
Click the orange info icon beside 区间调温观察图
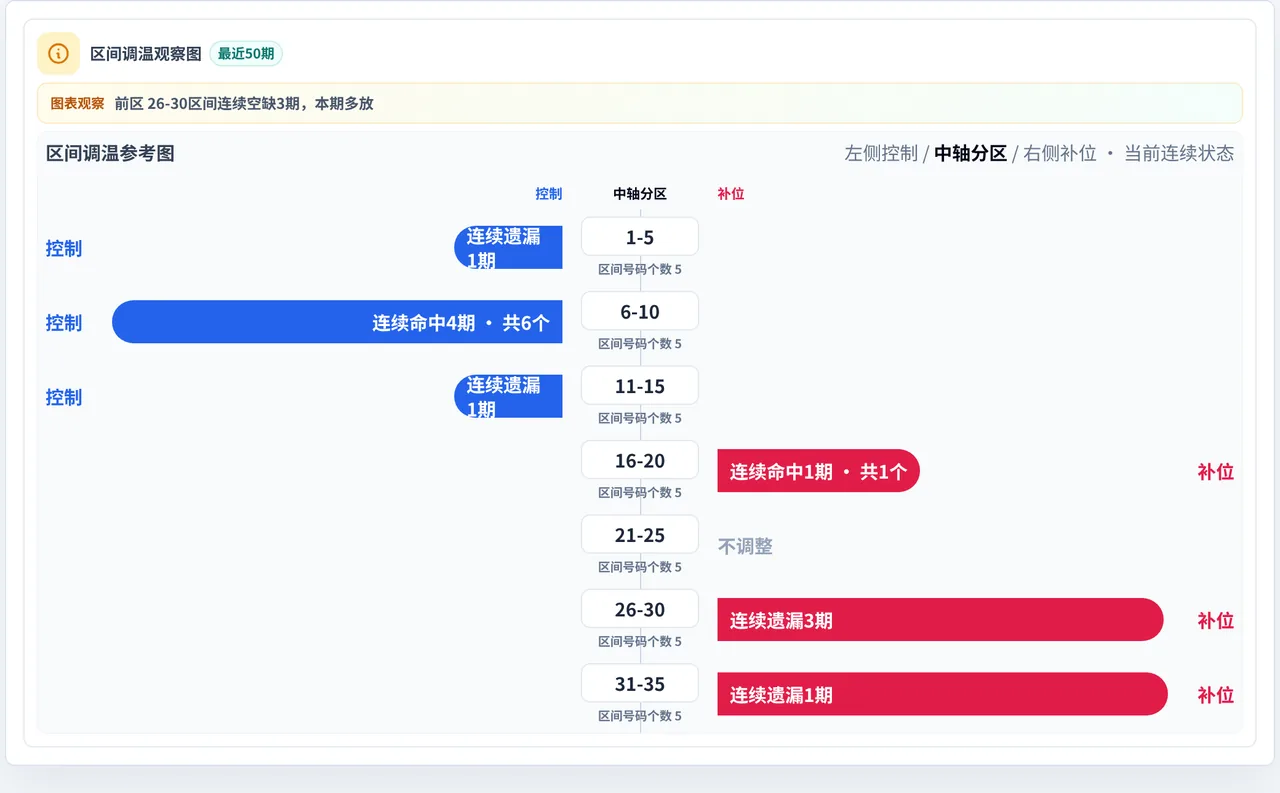(58, 53)
